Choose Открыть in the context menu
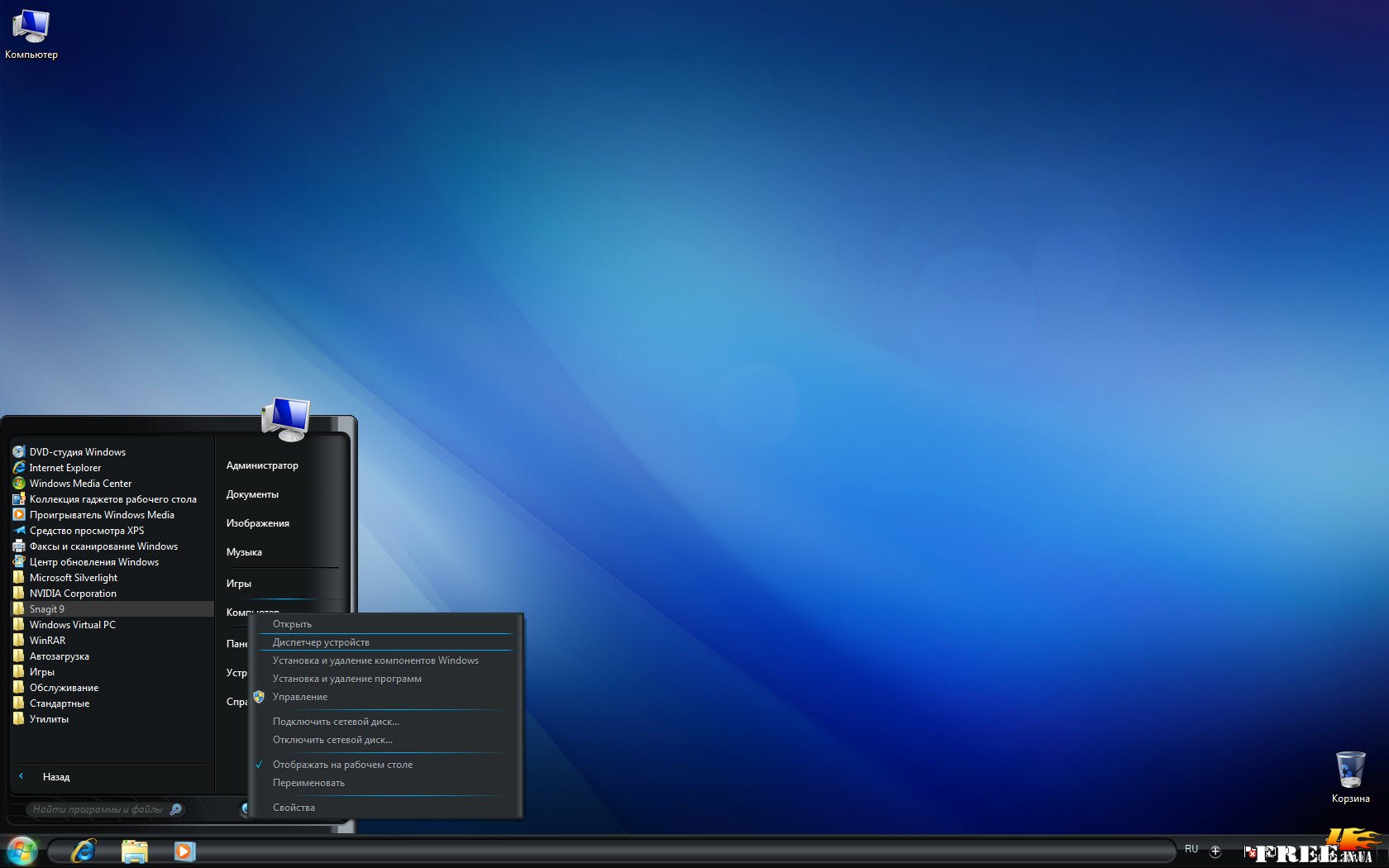This screenshot has height=868, width=1389. [x=385, y=624]
